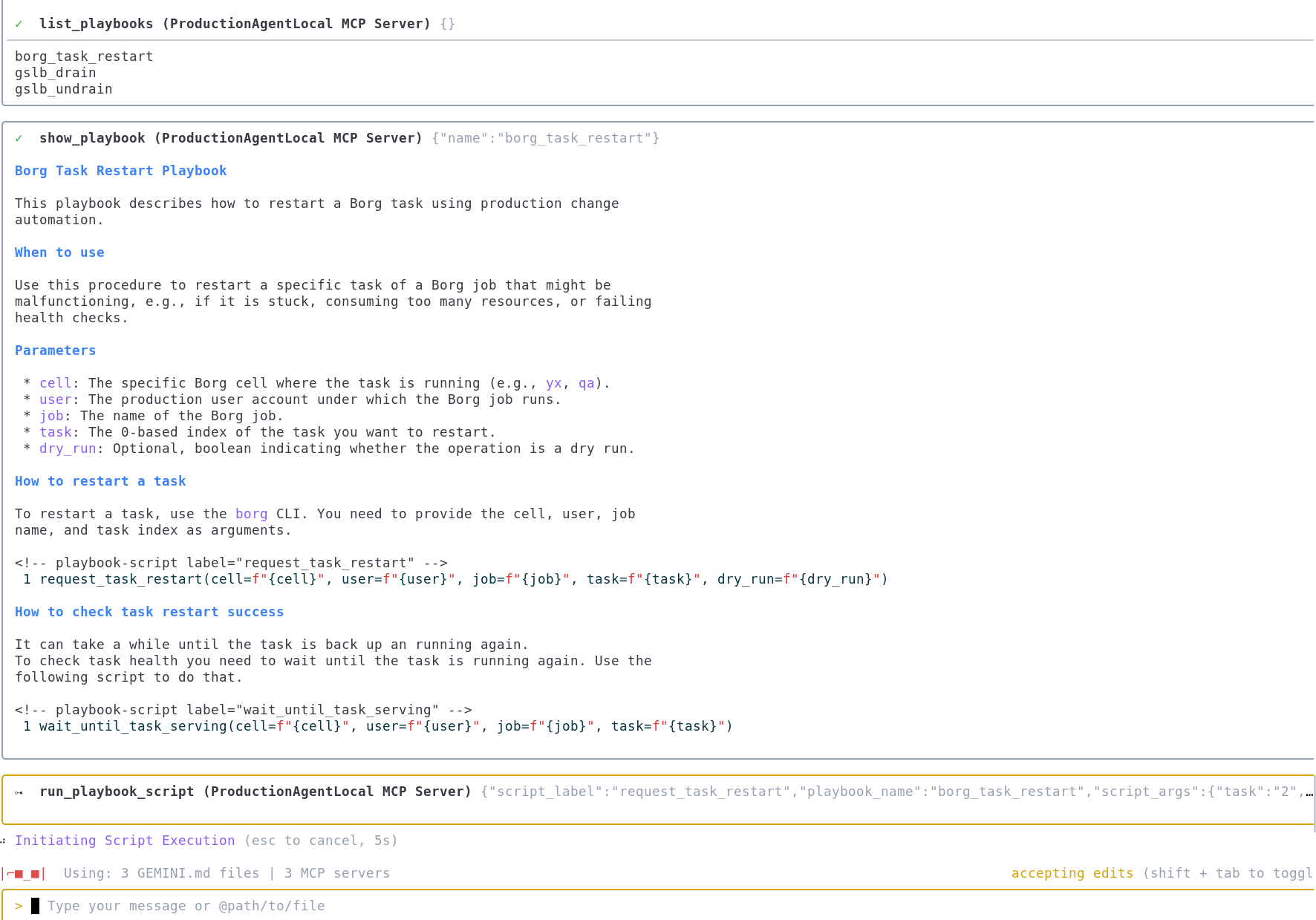The height and width of the screenshot is (920, 1316).
Task: Open the Borg Task Restart Playbook heading link
Action: pyautogui.click(x=120, y=170)
